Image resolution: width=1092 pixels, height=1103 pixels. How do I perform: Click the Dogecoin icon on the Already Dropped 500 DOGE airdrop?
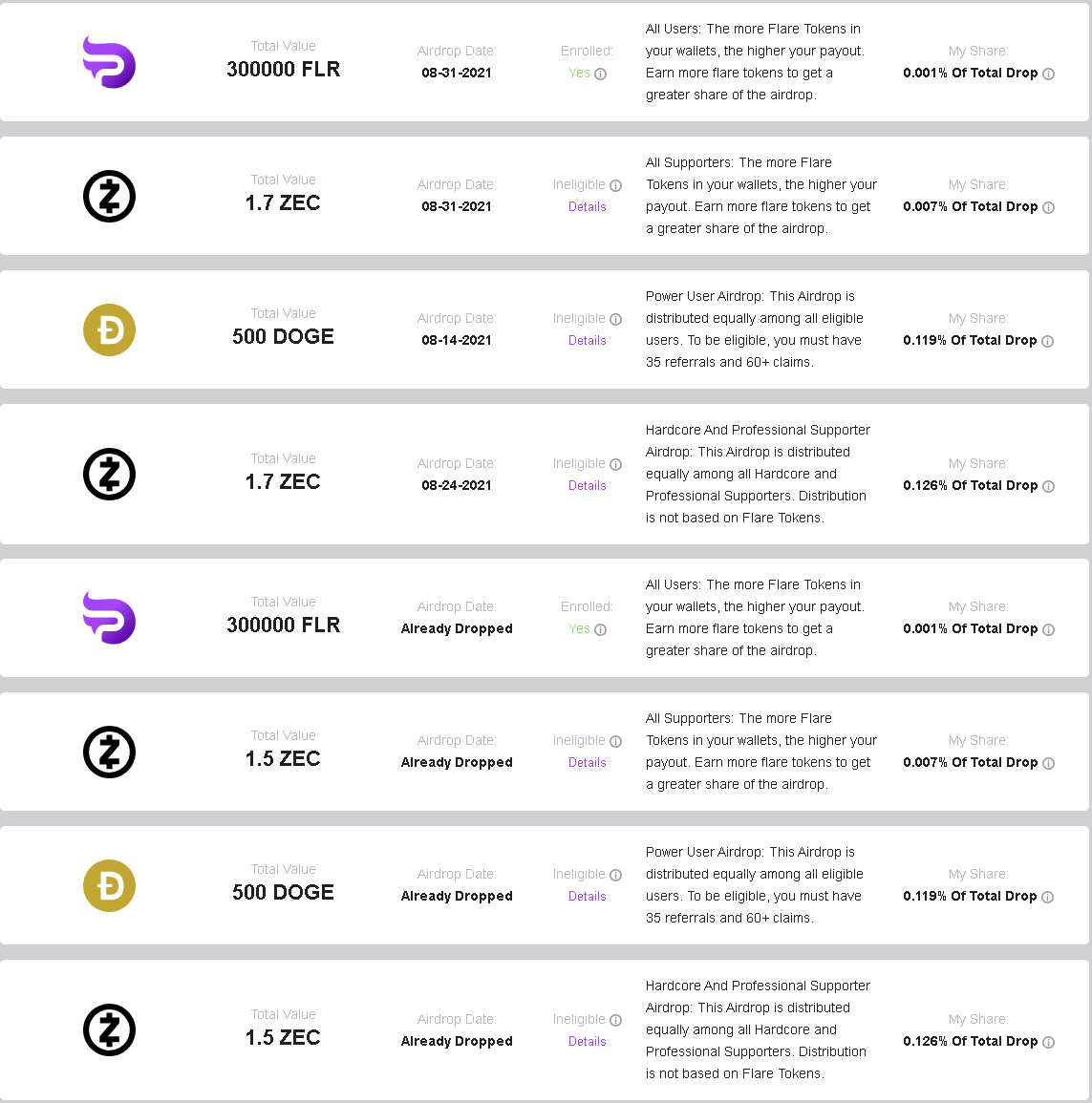point(109,885)
